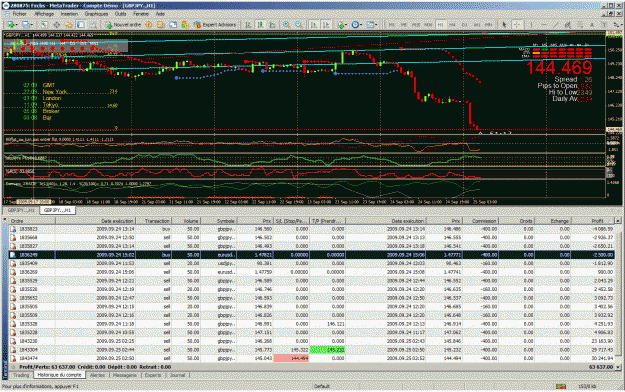Show the Market Watch window
The width and height of the screenshot is (625, 392).
tap(44, 25)
